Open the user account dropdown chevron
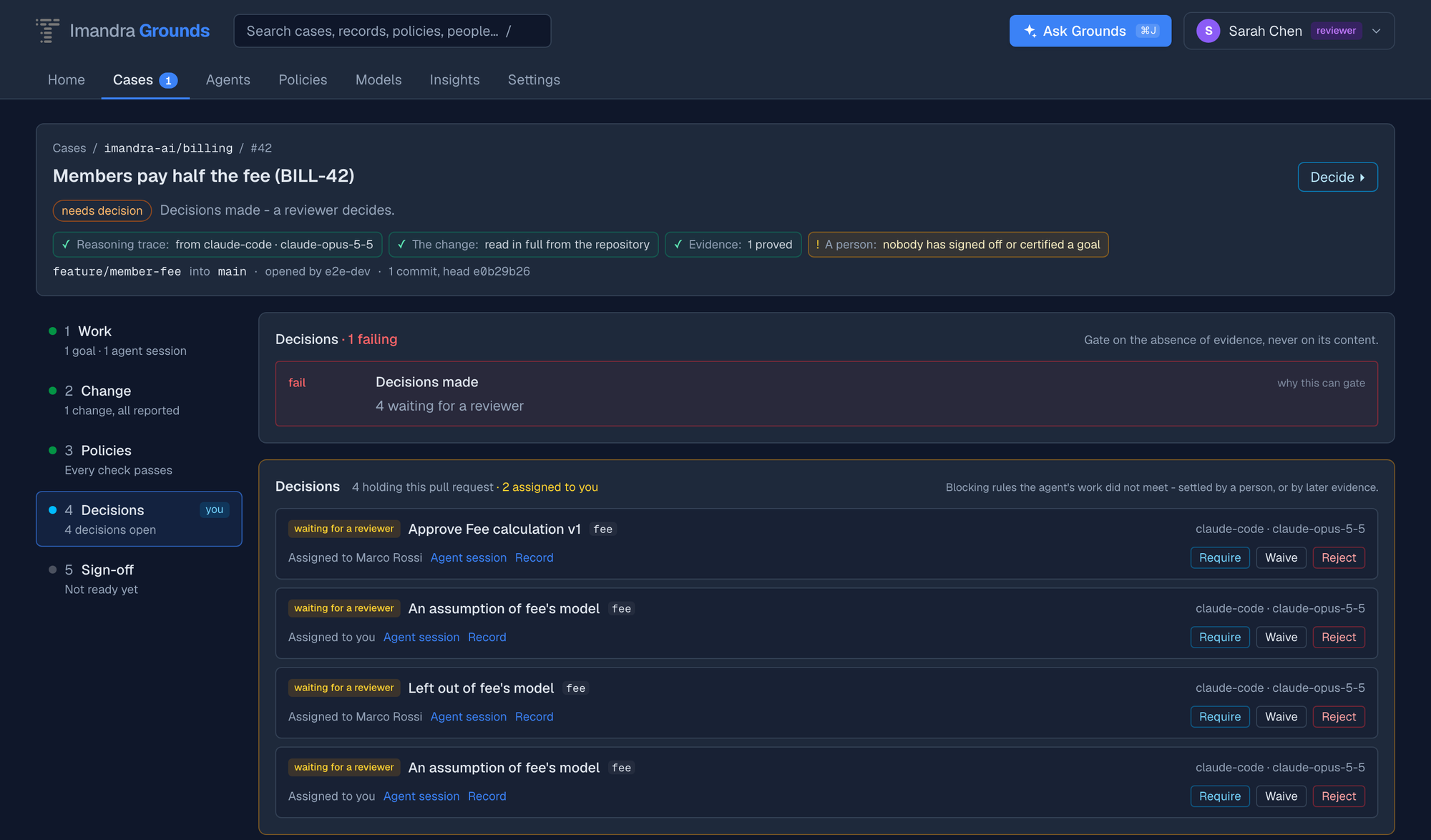Screen dimensions: 1431x840 click(1376, 31)
